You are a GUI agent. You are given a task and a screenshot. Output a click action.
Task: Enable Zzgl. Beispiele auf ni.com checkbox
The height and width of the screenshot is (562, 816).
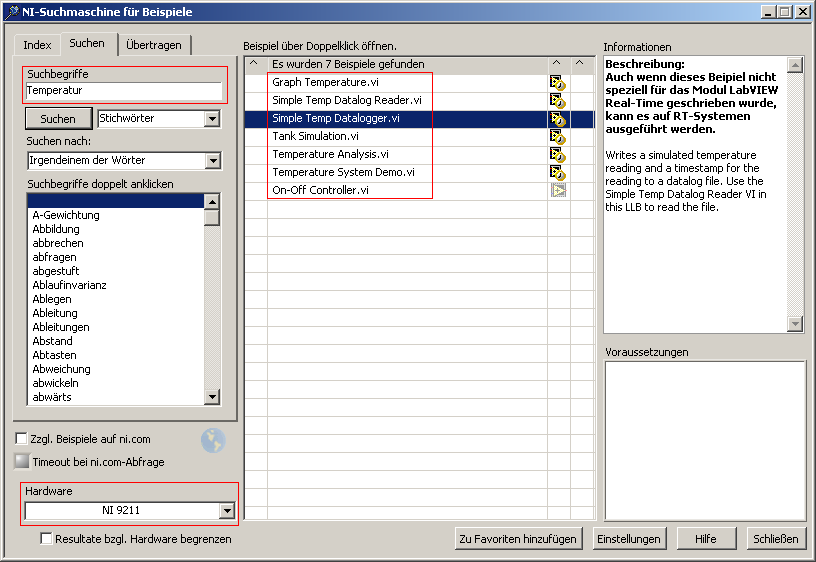point(21,439)
